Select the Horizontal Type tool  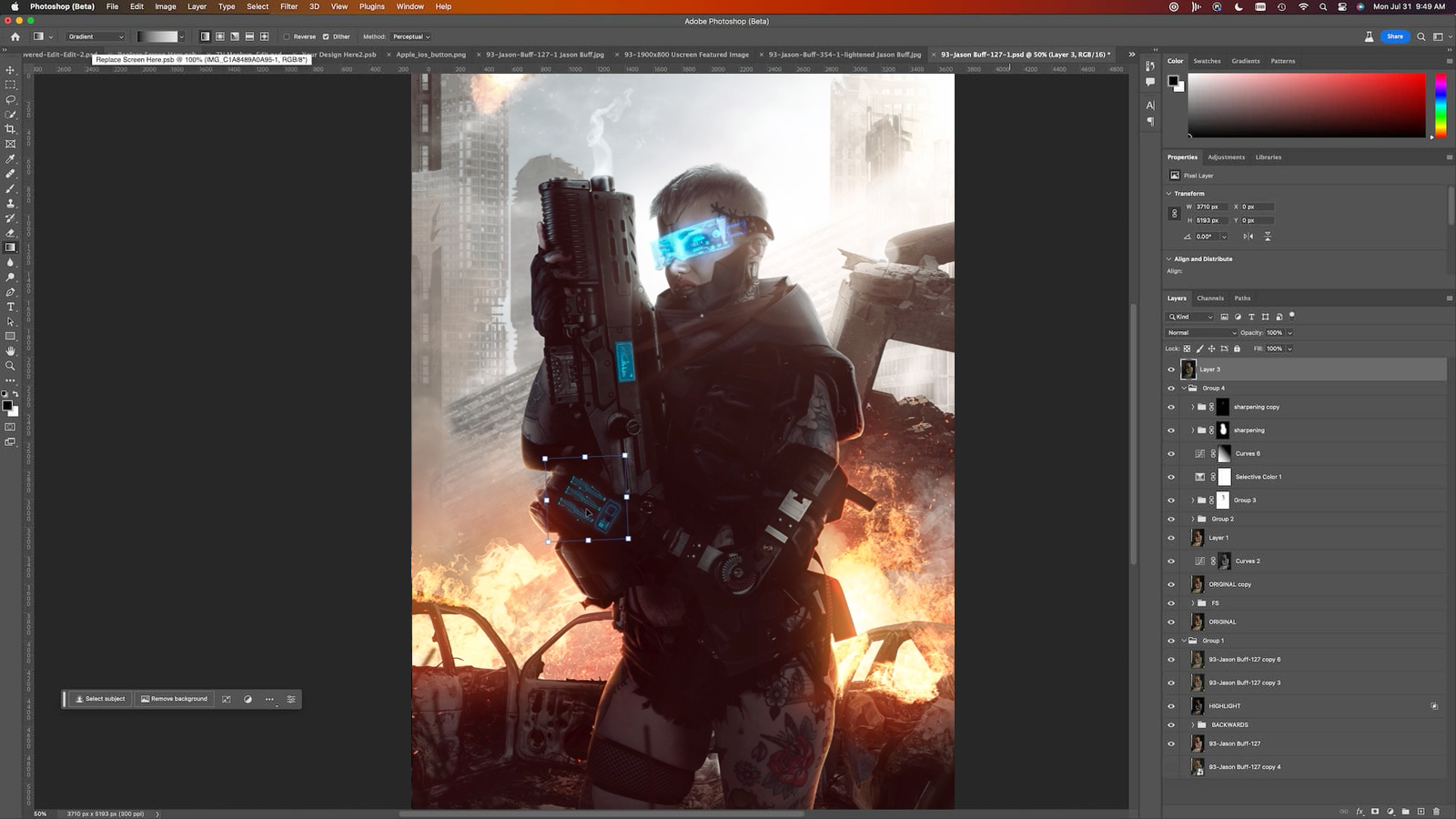[x=11, y=307]
